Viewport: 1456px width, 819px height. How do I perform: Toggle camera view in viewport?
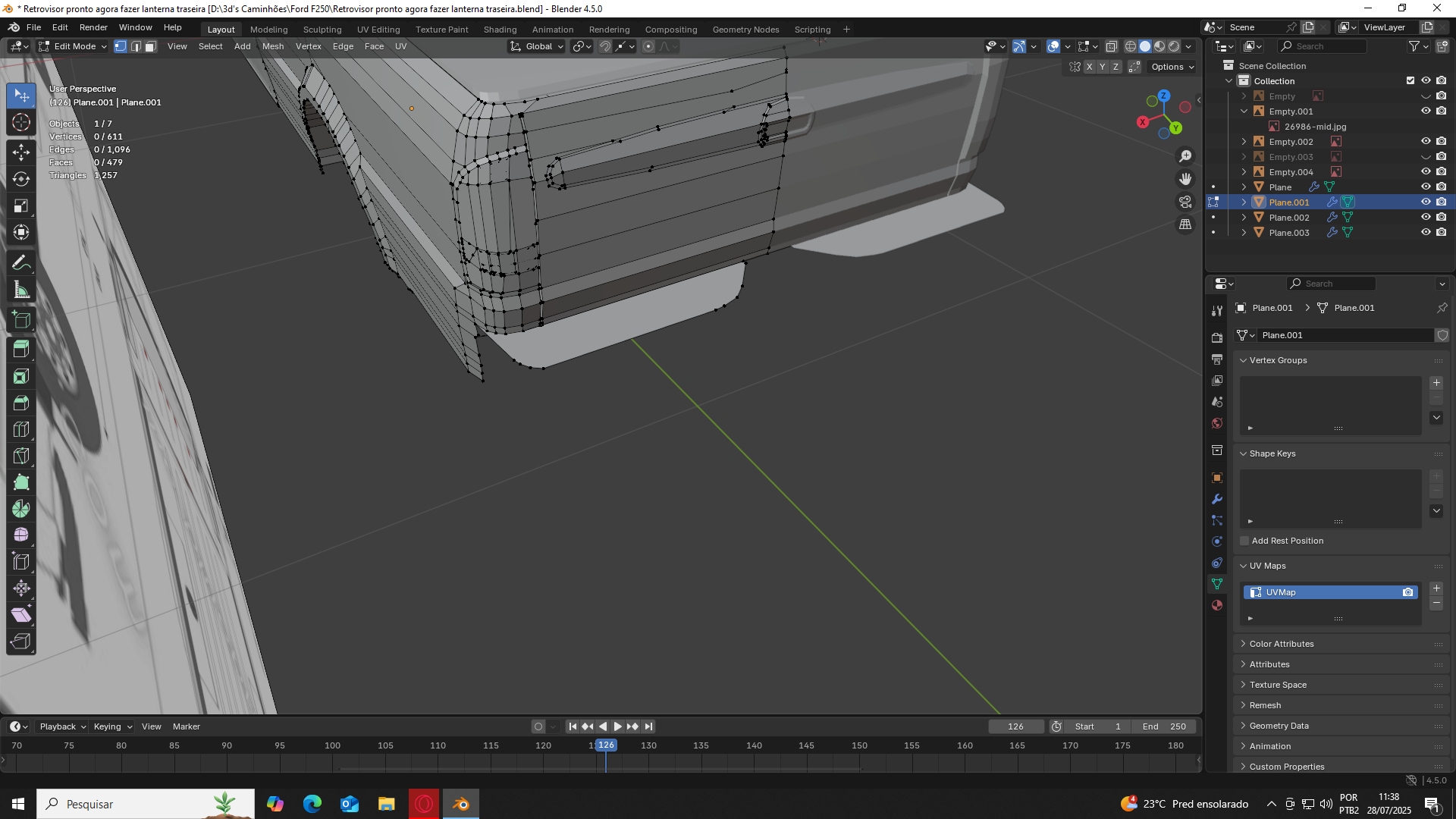point(1185,202)
